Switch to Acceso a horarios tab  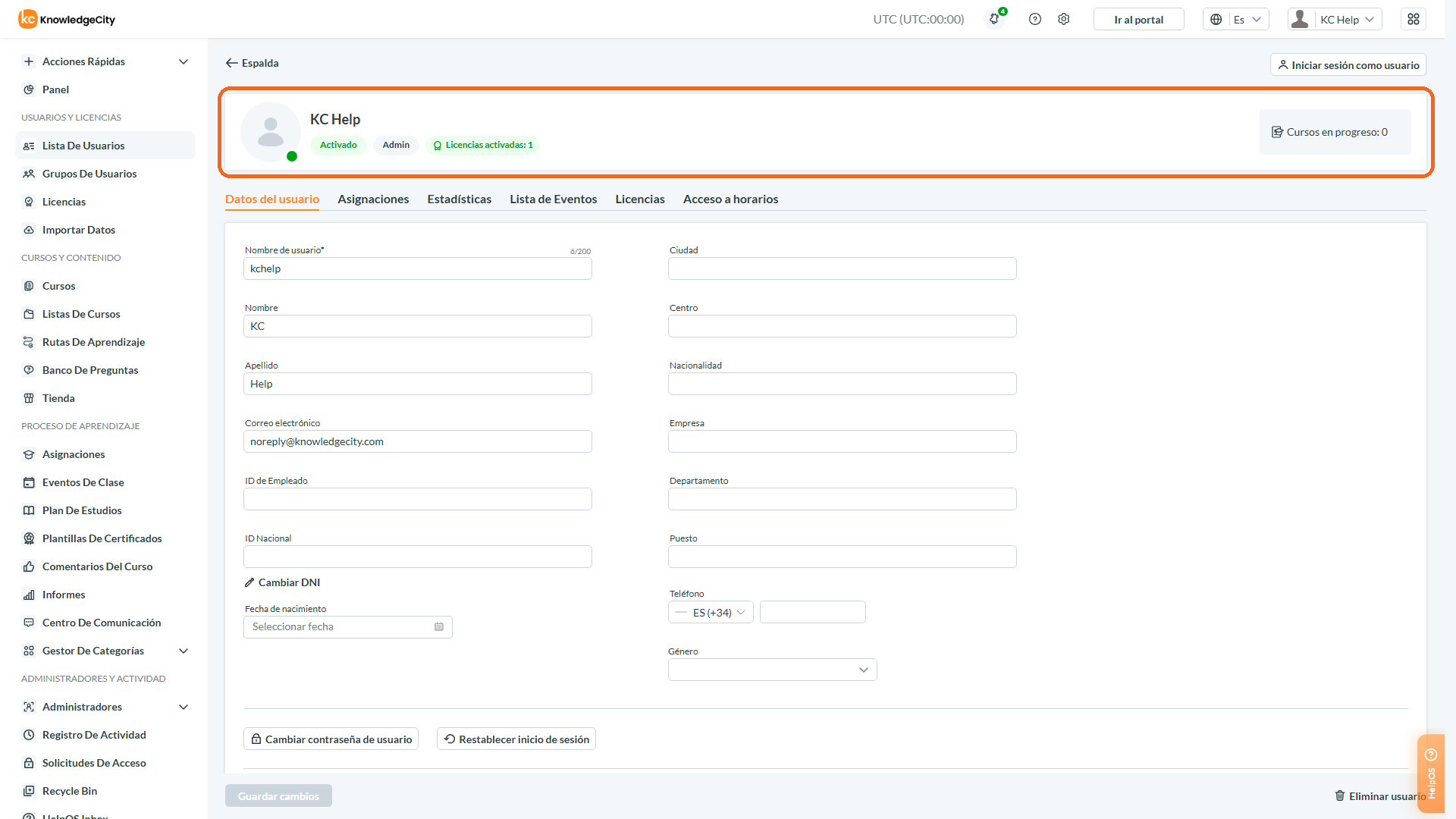click(730, 199)
